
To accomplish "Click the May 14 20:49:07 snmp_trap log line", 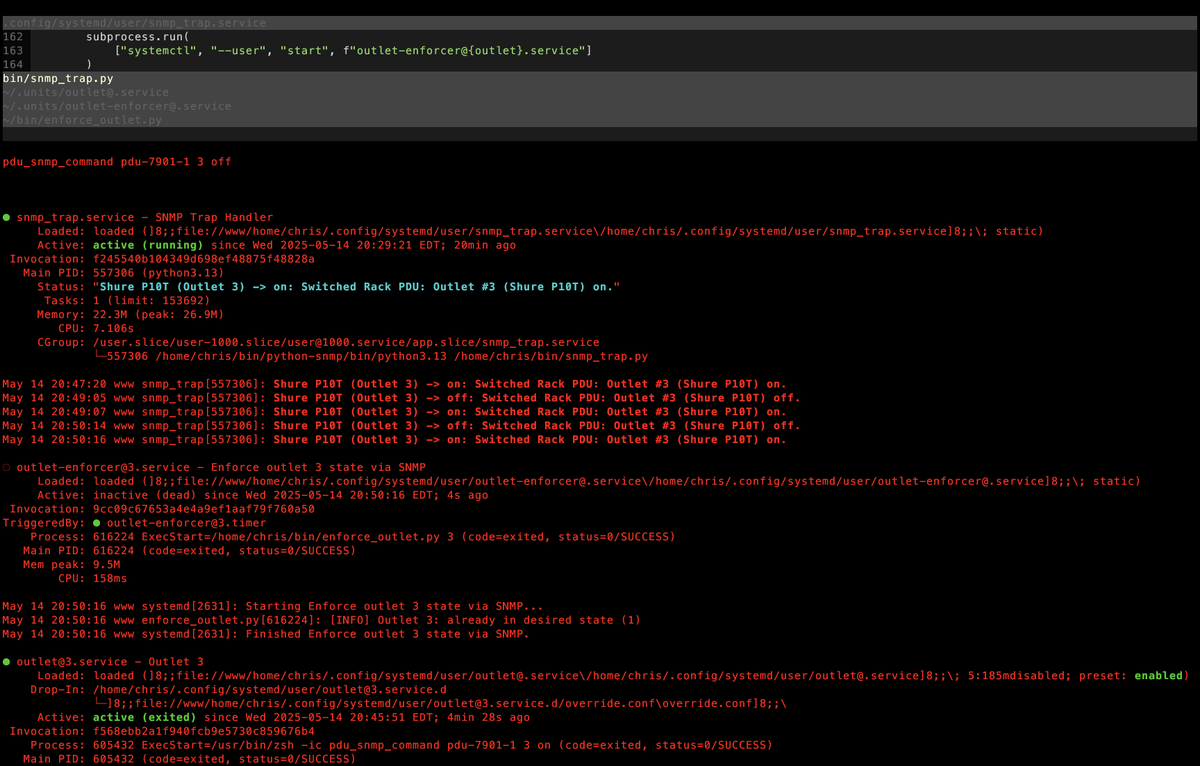I will [395, 412].
